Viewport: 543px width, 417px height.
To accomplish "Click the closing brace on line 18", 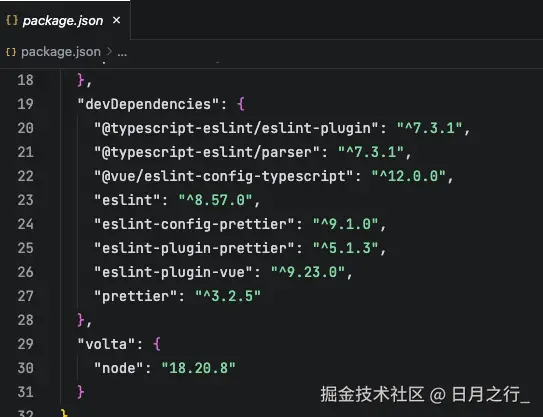I will (x=81, y=80).
